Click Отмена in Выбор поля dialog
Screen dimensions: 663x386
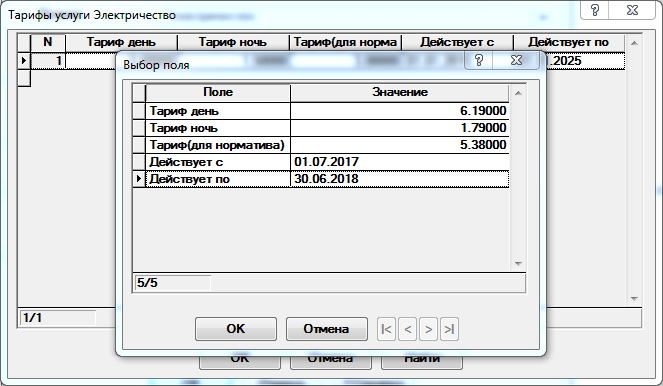coord(326,329)
